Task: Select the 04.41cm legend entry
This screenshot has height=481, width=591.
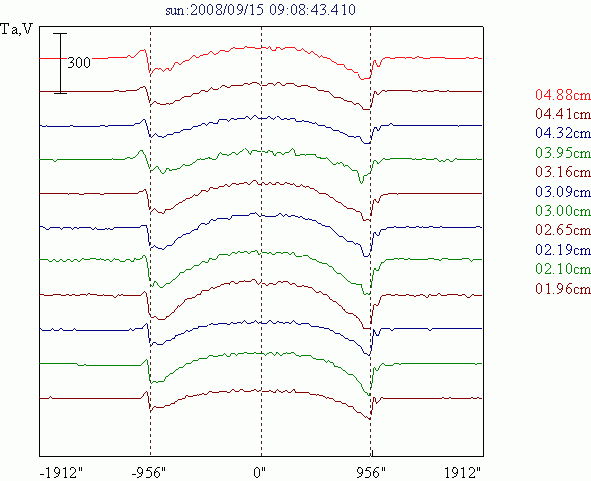Action: pos(563,113)
